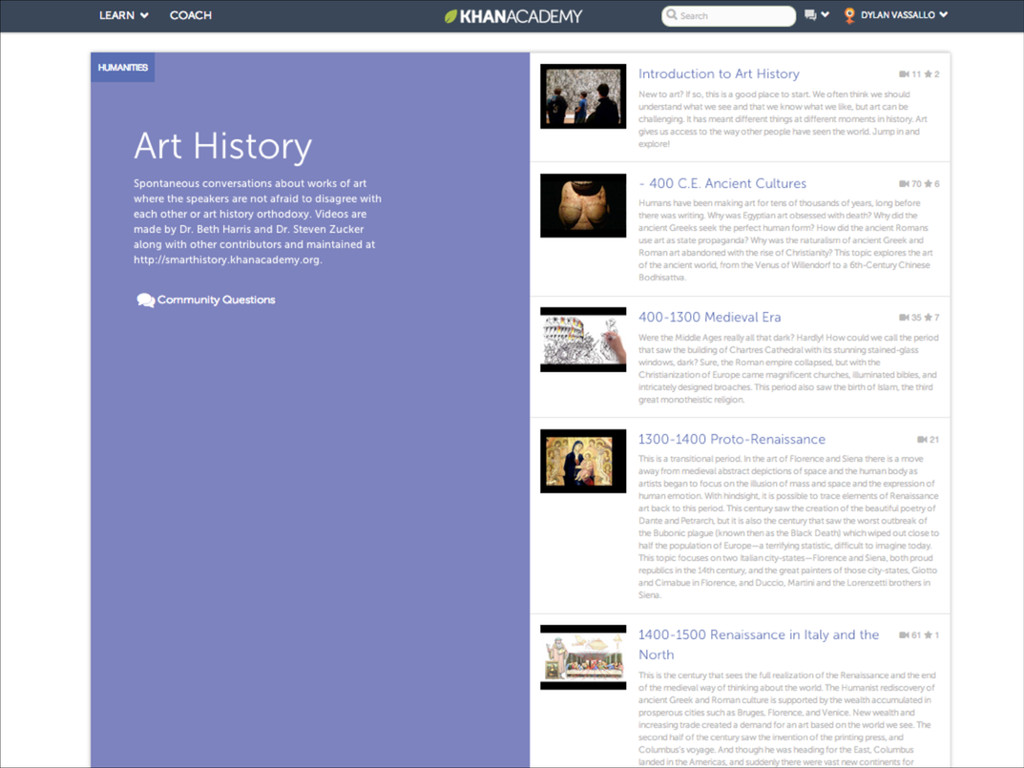Click star icon for Introduction to Art History
Viewport: 1024px width, 768px height.
point(928,74)
